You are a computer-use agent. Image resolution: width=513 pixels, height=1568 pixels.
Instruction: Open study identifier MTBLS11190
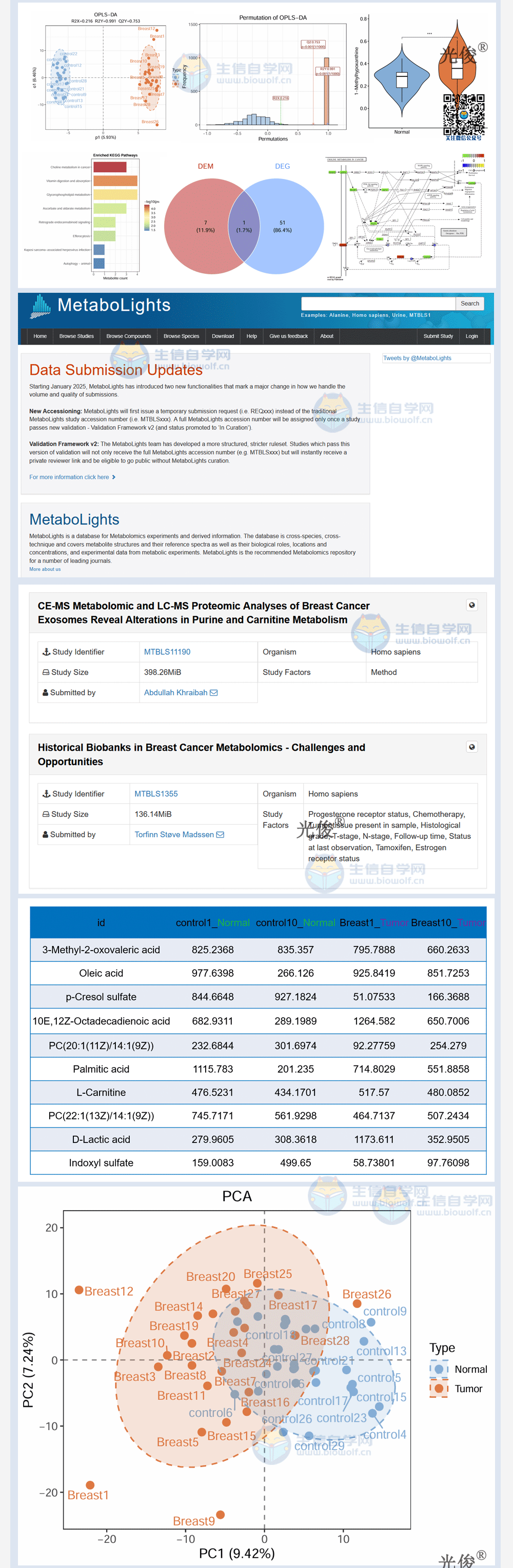[x=167, y=652]
